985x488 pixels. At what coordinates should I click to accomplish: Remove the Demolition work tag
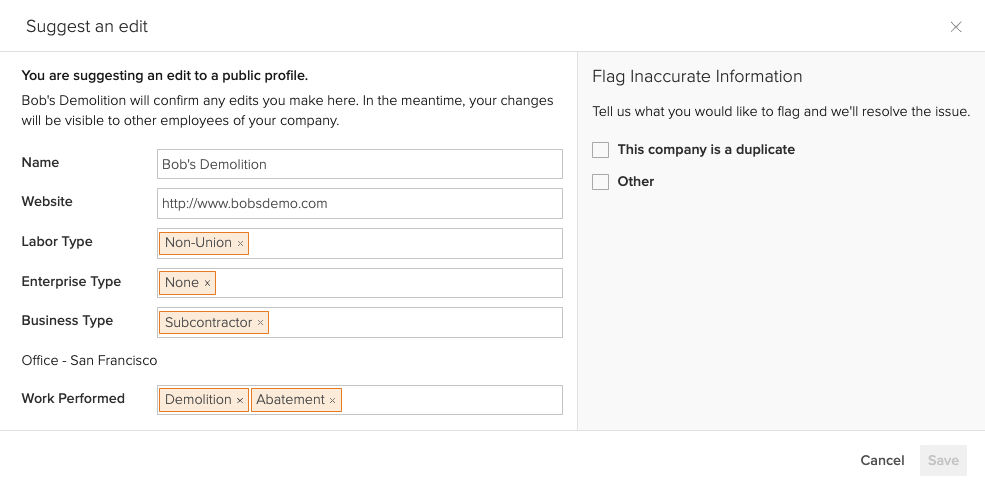pyautogui.click(x=240, y=400)
